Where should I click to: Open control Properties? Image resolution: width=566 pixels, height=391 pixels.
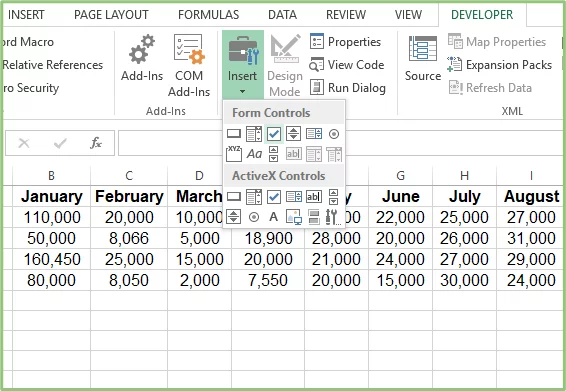pos(345,42)
